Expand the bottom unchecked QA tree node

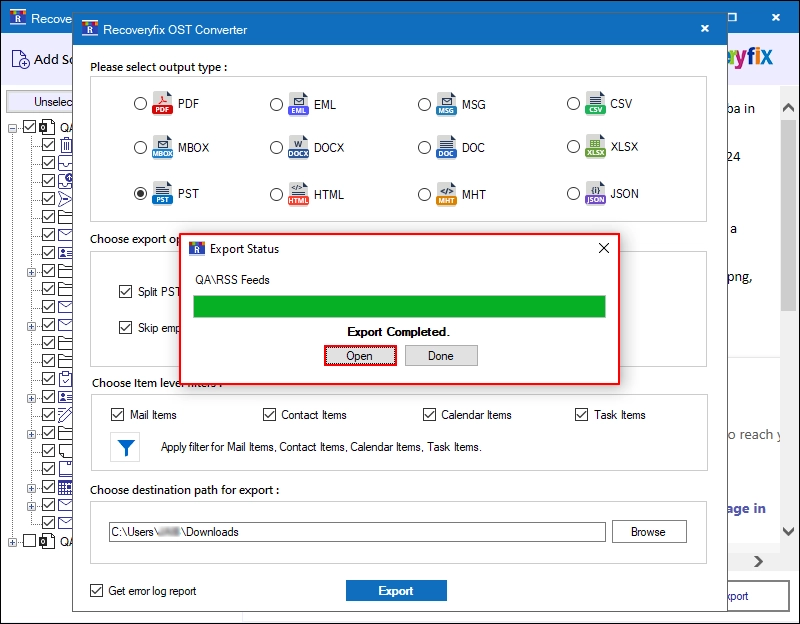point(12,542)
